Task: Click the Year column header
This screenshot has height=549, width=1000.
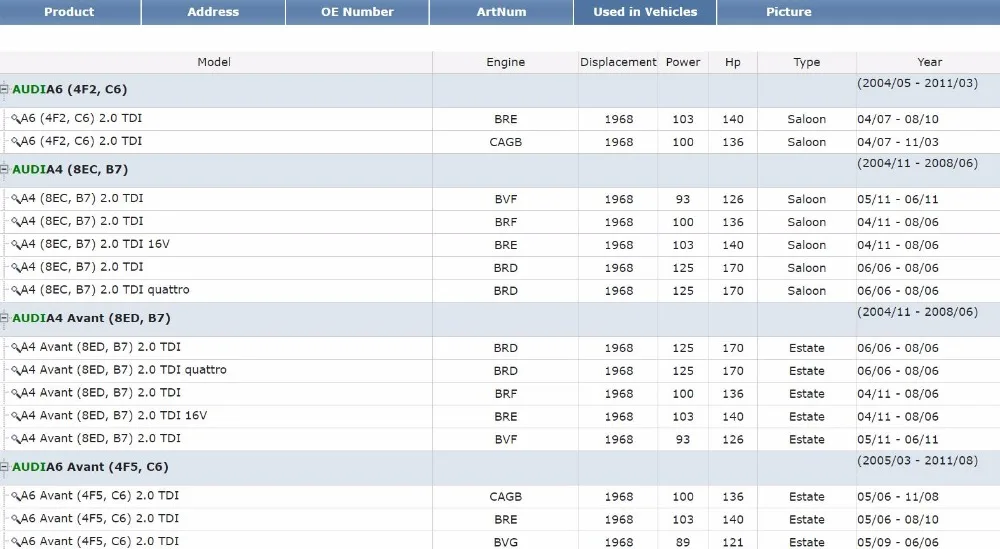Action: [929, 62]
